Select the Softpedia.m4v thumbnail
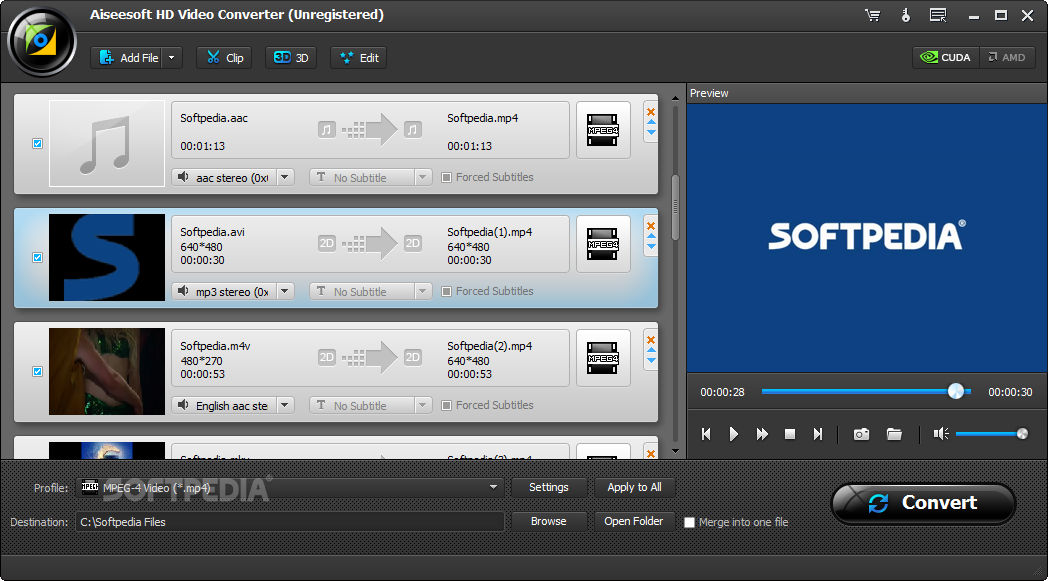The image size is (1048, 581). (107, 371)
